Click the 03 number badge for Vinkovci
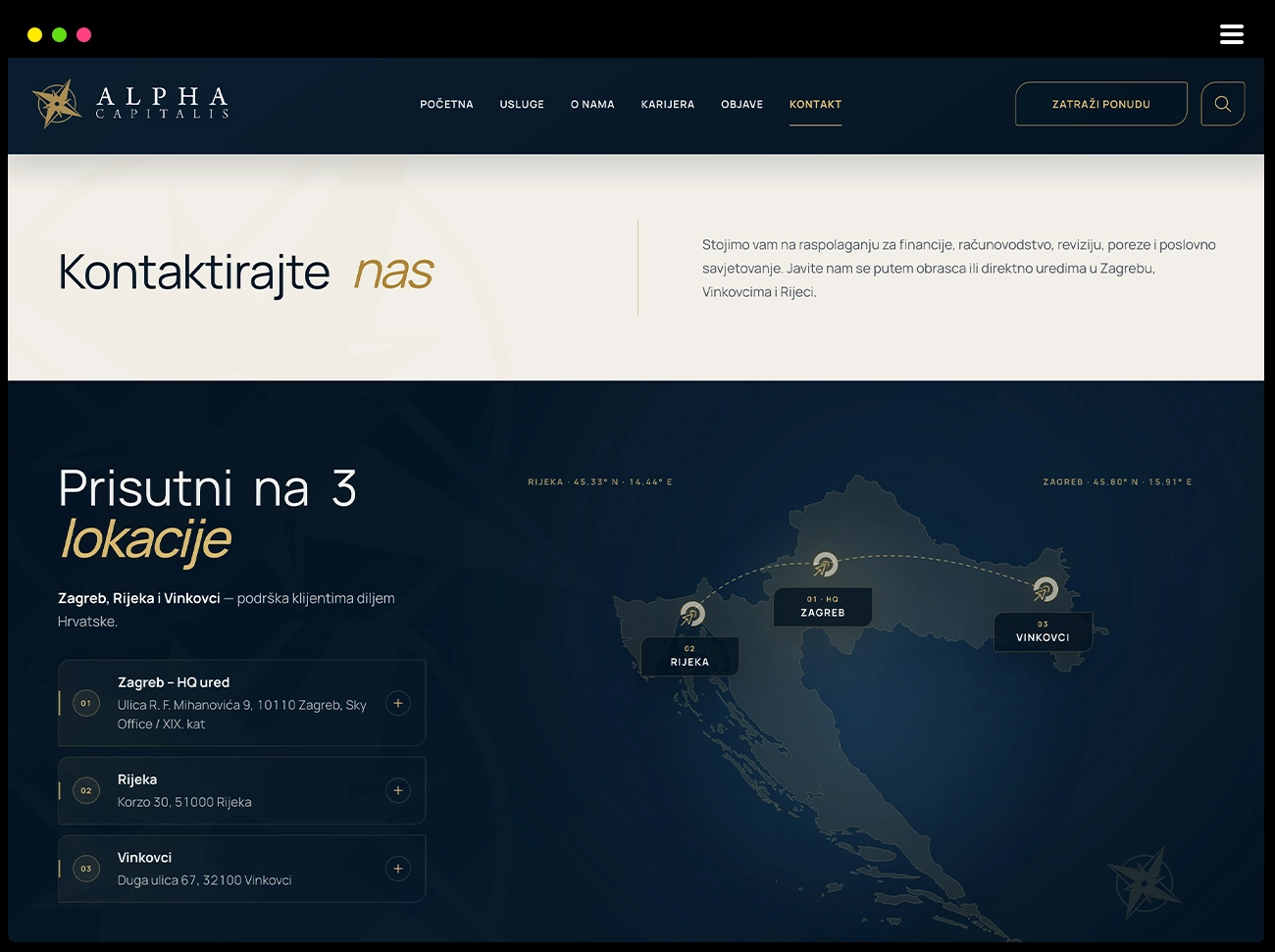 [86, 869]
